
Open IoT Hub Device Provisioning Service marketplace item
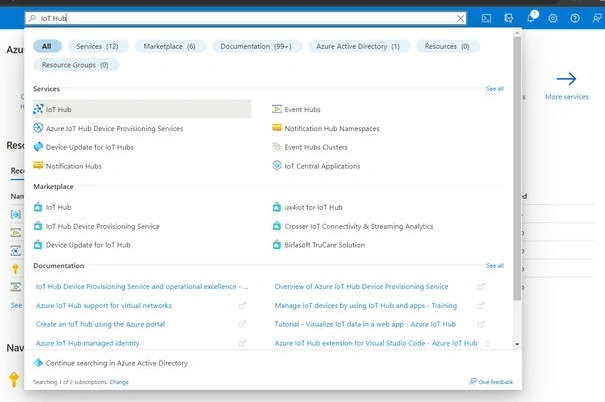click(x=96, y=226)
